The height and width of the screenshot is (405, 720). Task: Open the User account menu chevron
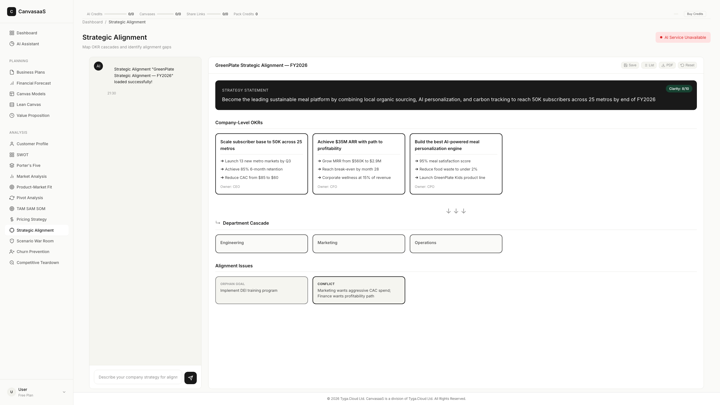(64, 392)
